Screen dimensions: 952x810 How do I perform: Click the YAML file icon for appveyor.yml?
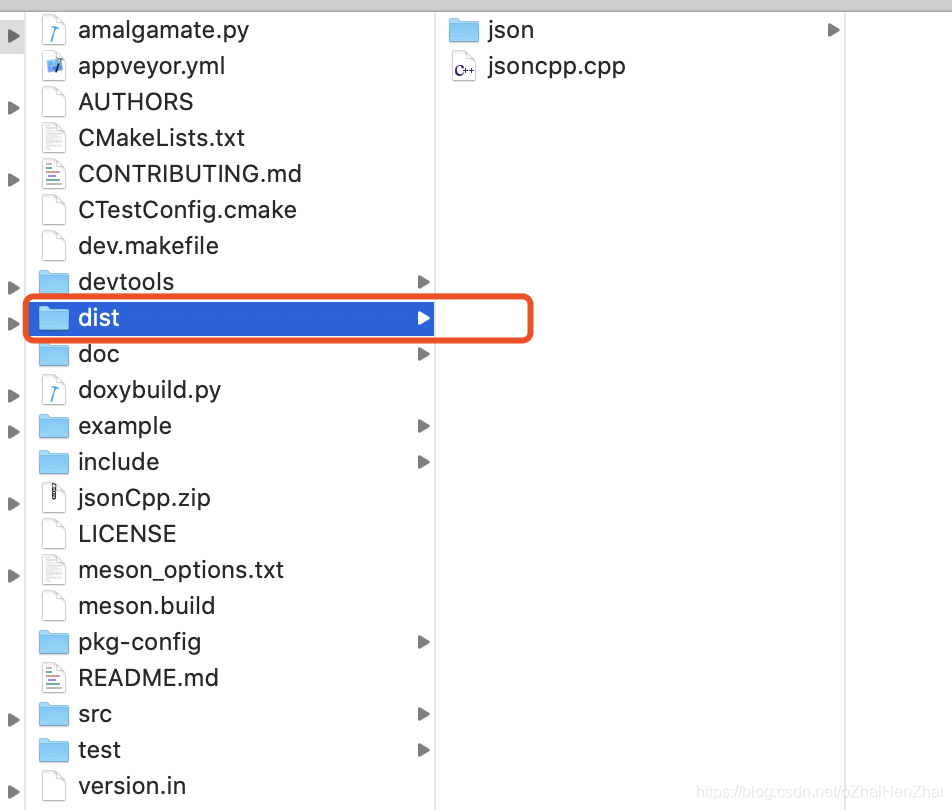pyautogui.click(x=54, y=66)
